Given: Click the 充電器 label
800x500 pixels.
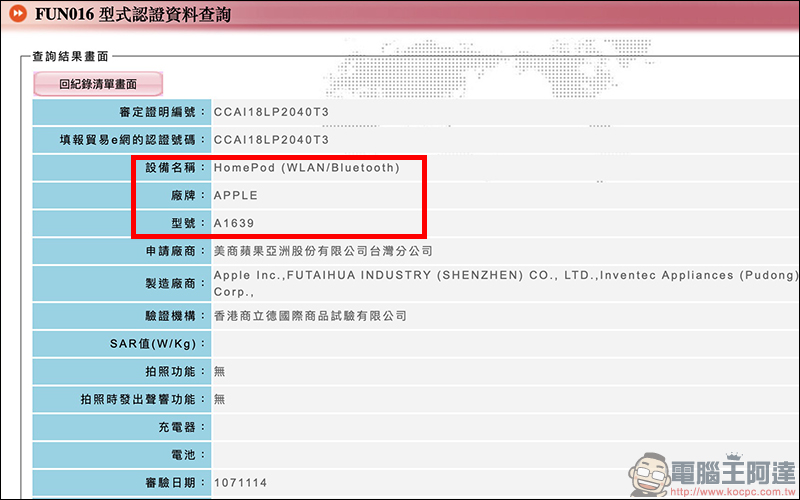Looking at the screenshot, I should 182,427.
